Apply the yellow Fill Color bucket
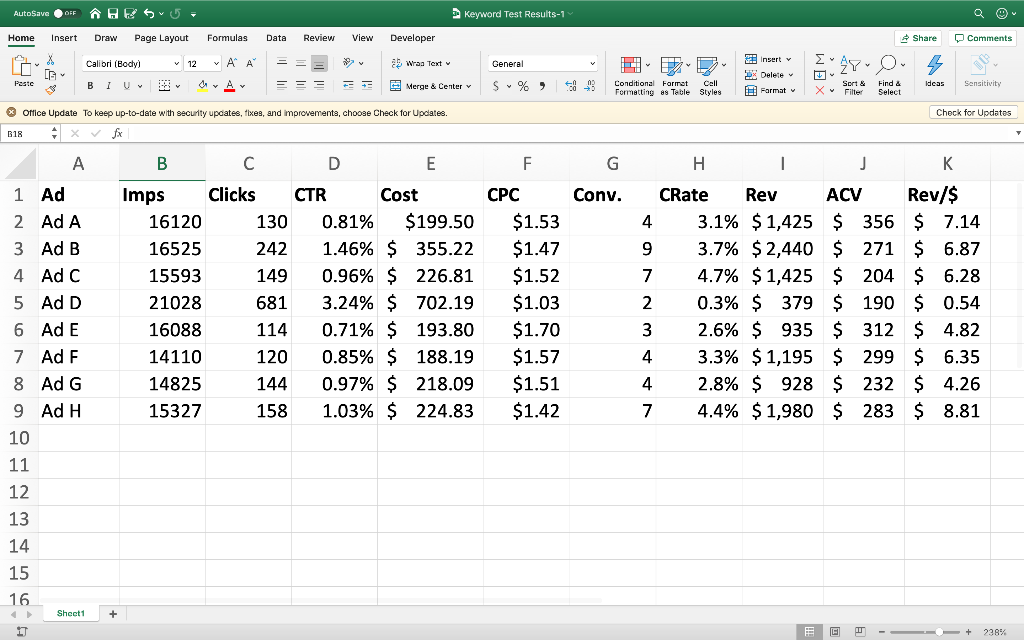1024x640 pixels. coord(202,86)
